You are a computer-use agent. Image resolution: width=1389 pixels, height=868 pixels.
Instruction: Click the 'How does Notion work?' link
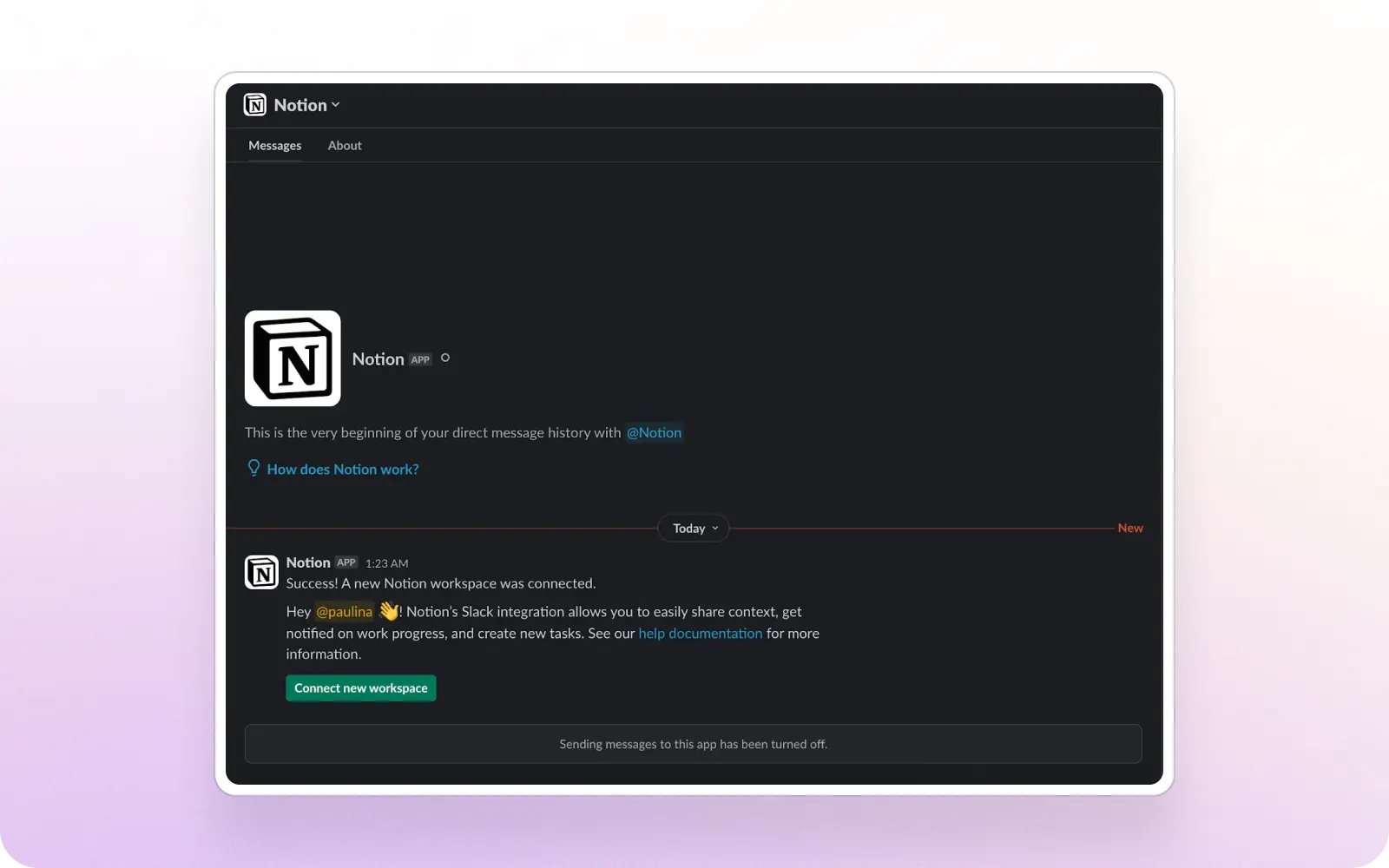[x=342, y=469]
